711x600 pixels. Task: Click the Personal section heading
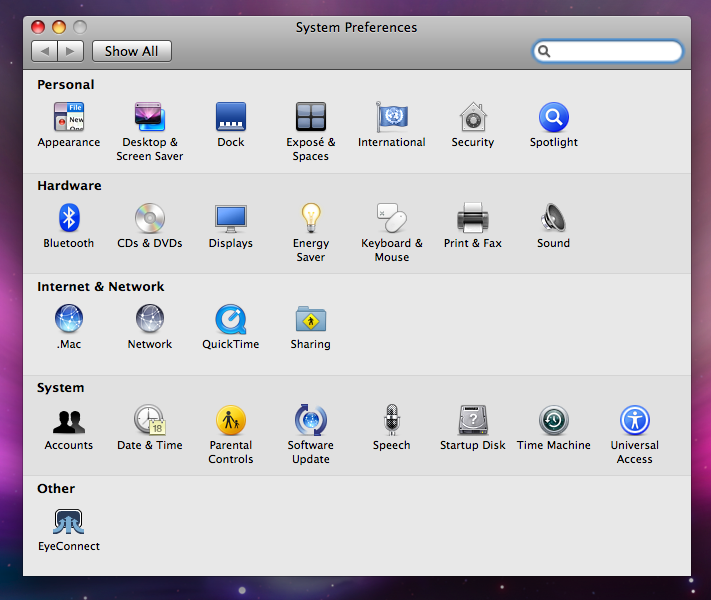(x=66, y=84)
